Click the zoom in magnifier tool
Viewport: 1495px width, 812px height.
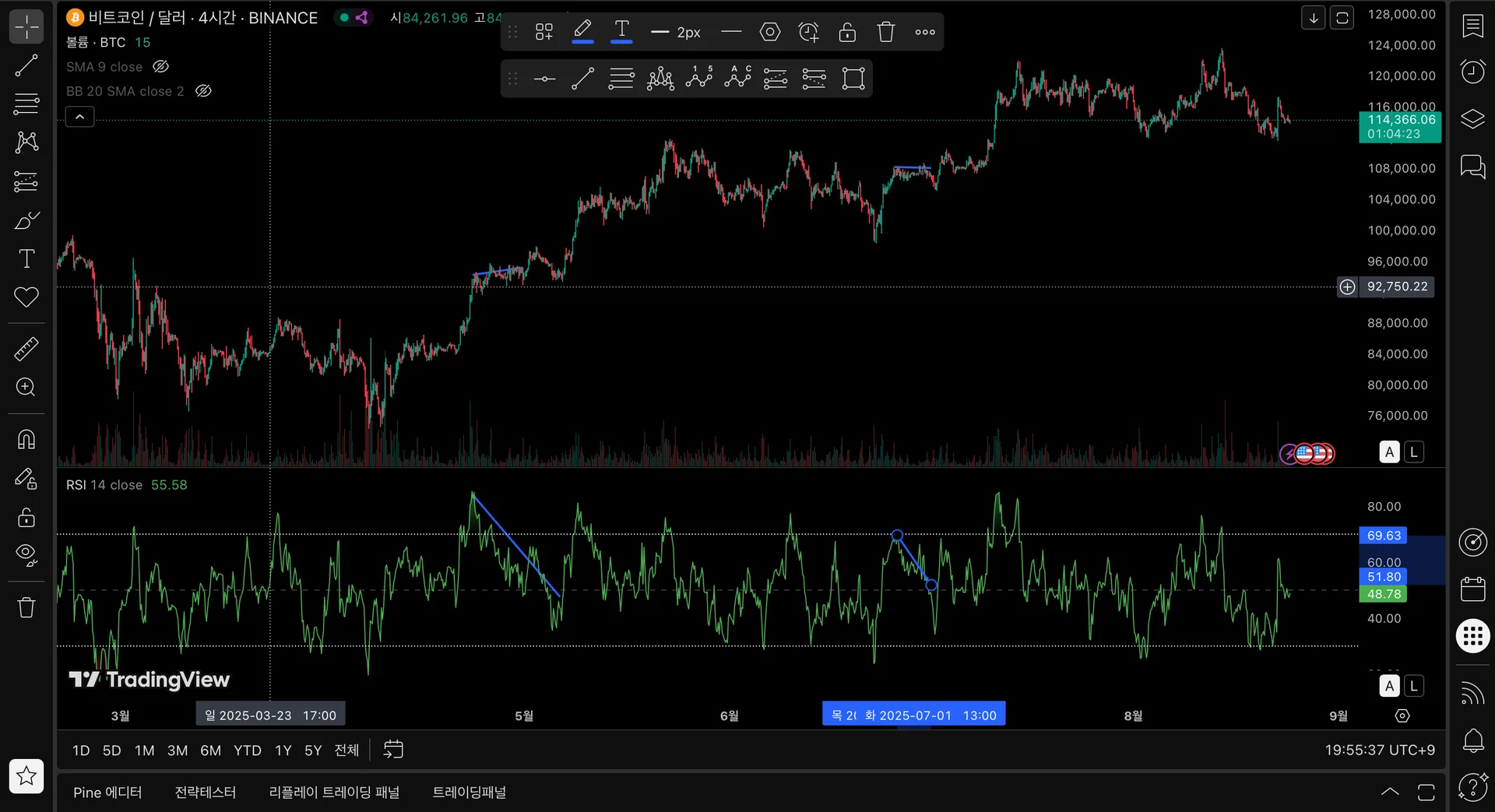click(x=26, y=387)
